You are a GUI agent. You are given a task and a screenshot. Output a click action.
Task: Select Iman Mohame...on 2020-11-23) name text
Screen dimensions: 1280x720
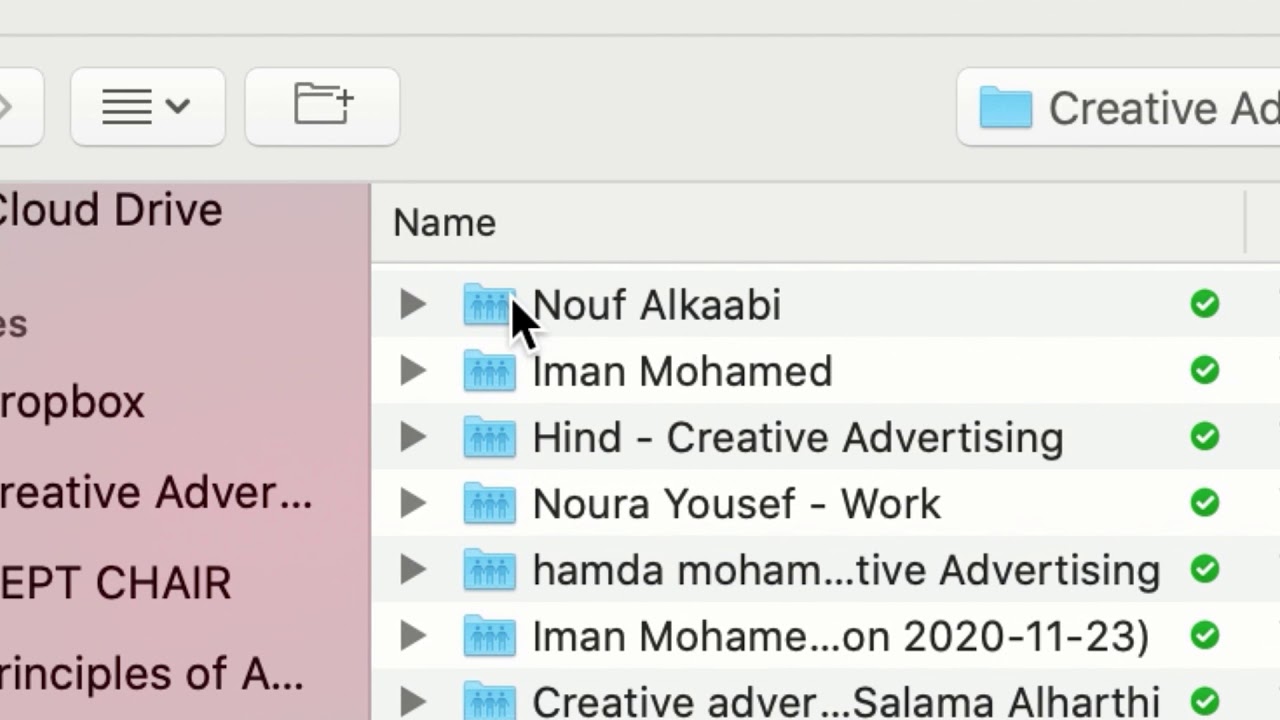[x=841, y=637]
